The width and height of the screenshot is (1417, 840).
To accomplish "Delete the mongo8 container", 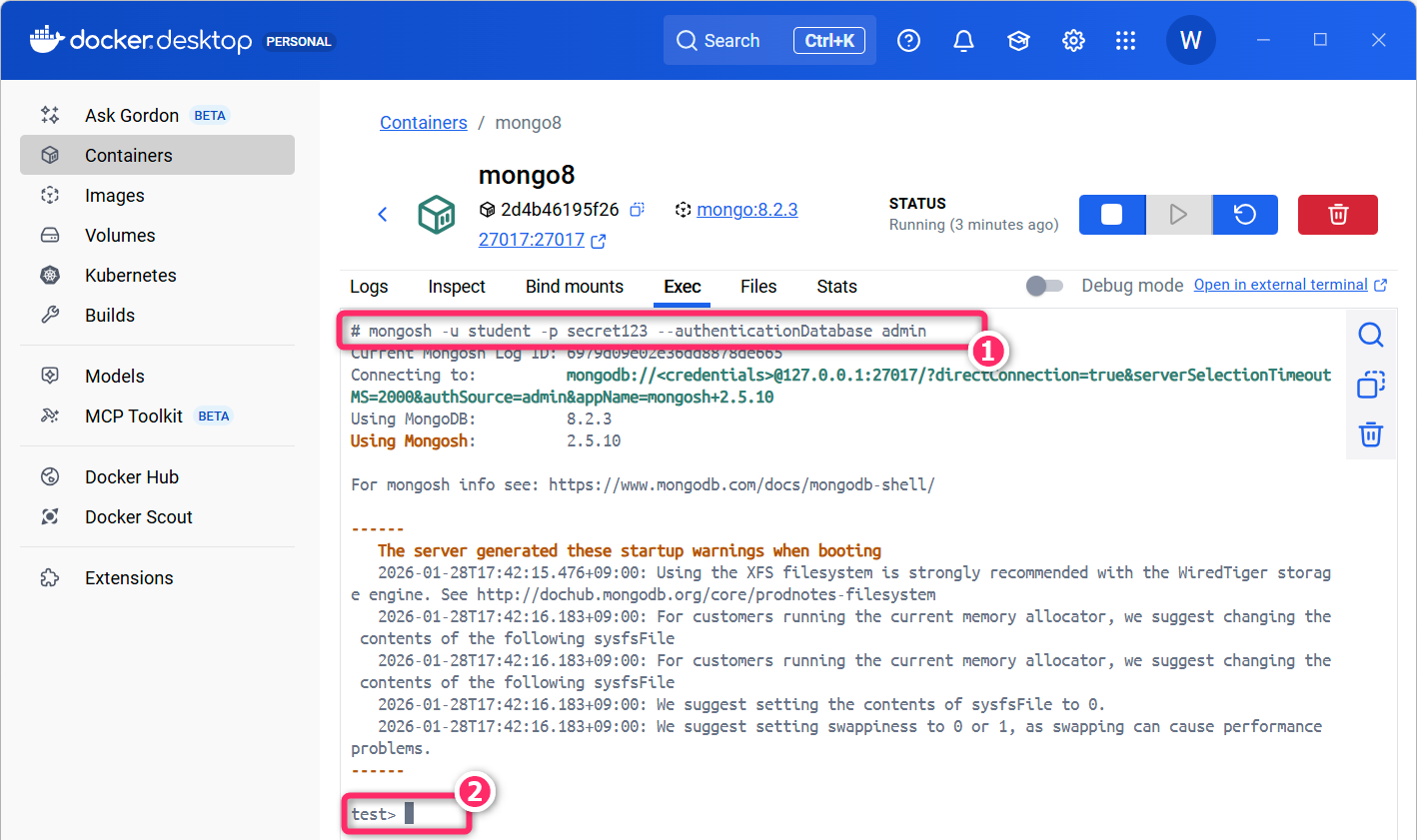I will pyautogui.click(x=1337, y=215).
